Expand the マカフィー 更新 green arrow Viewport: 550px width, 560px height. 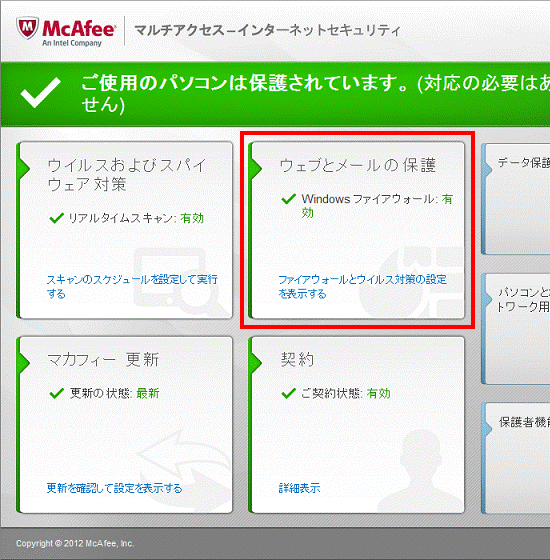(24, 362)
